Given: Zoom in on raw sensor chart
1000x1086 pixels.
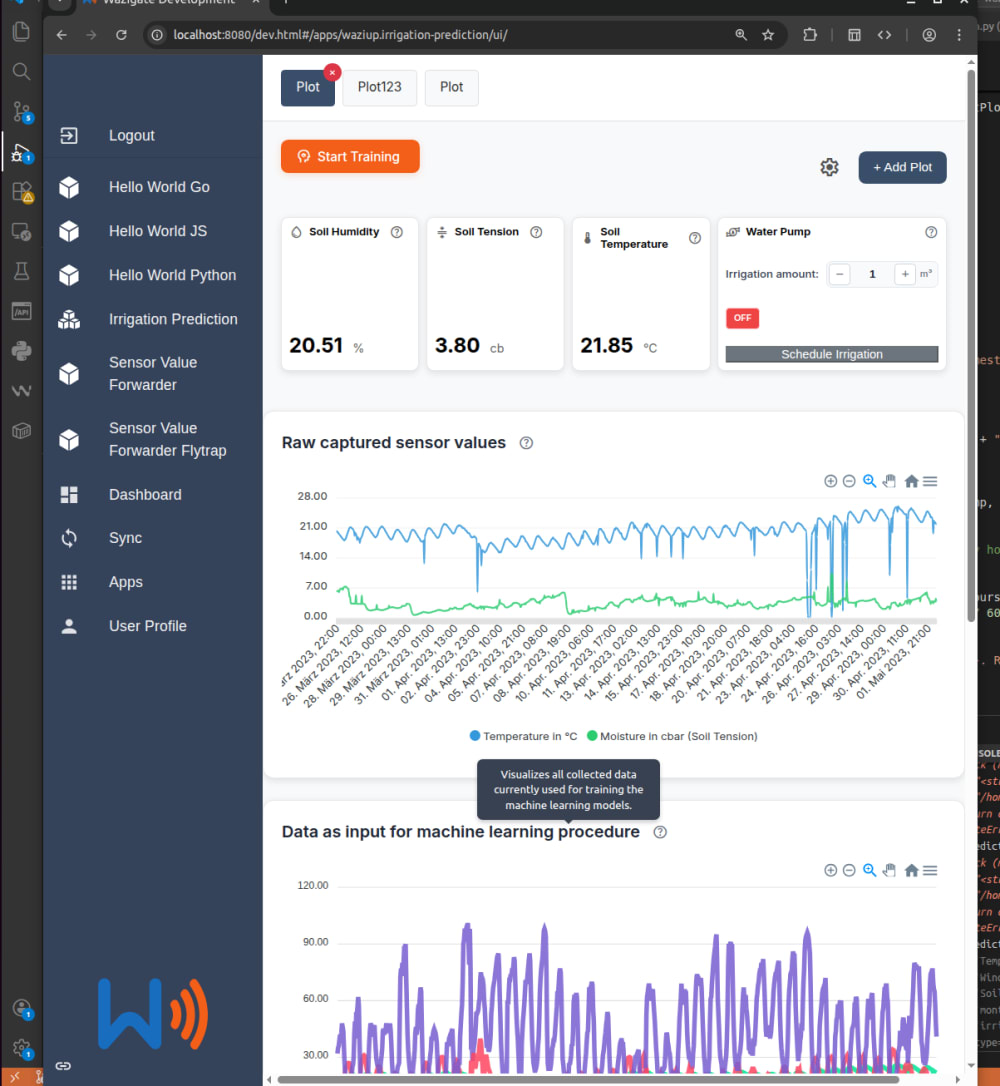Looking at the screenshot, I should [x=830, y=481].
